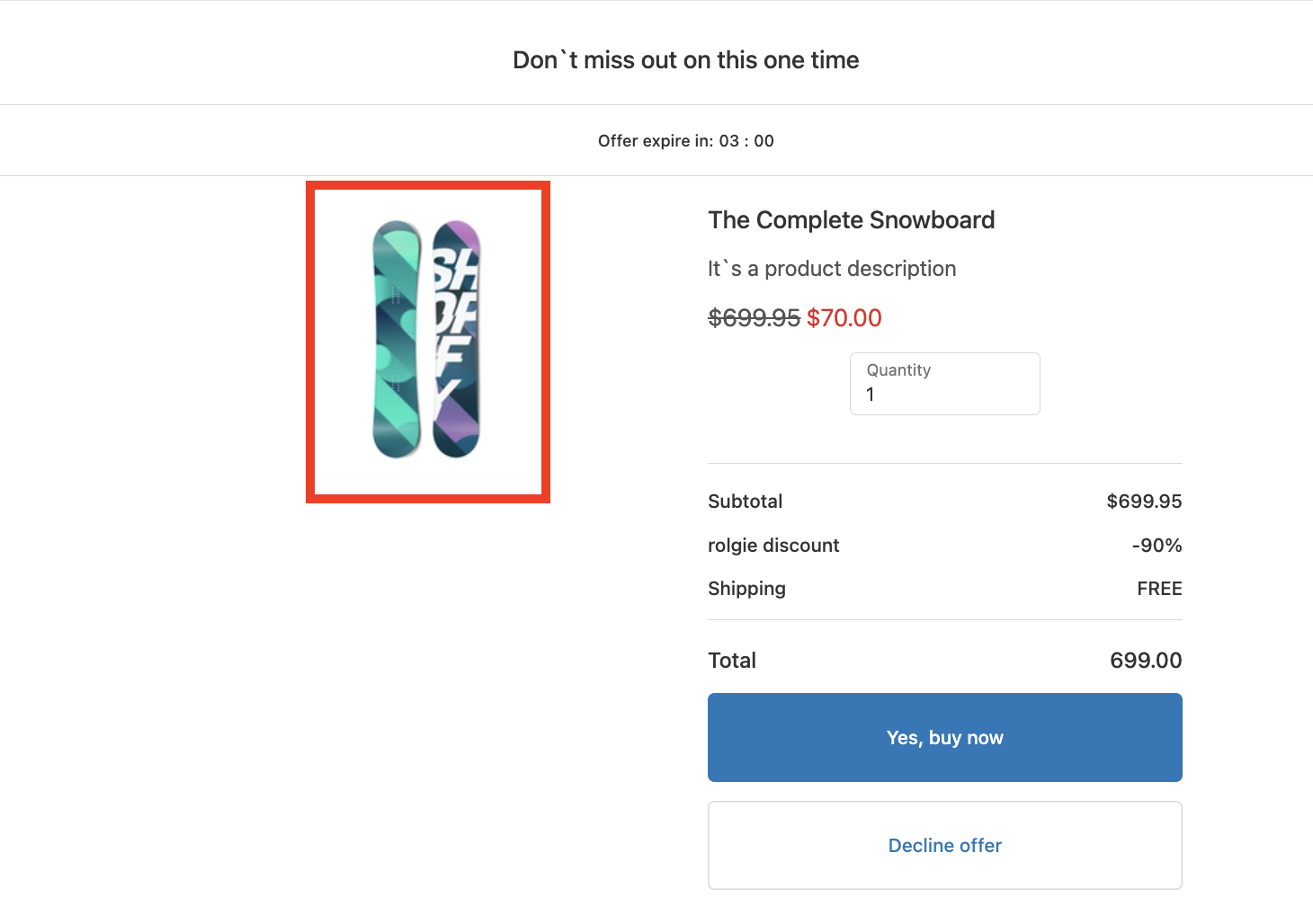Click the red $70.00 sale price
Viewport: 1313px width, 924px height.
844,318
